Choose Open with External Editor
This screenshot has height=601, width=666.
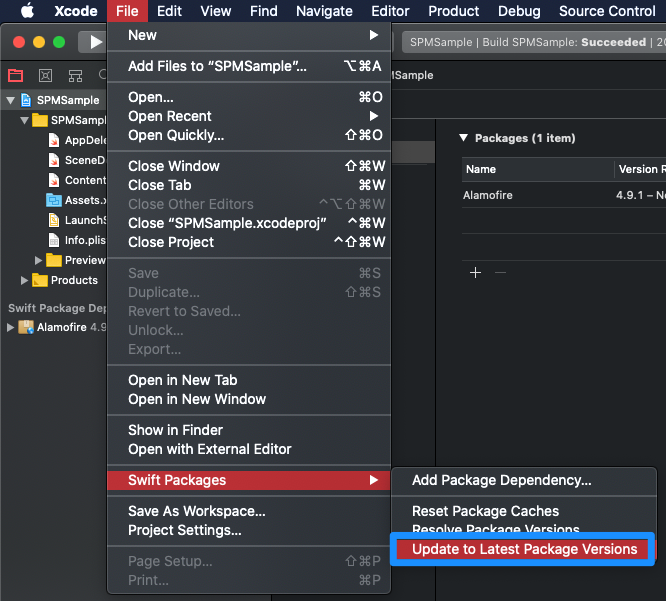tap(249, 449)
